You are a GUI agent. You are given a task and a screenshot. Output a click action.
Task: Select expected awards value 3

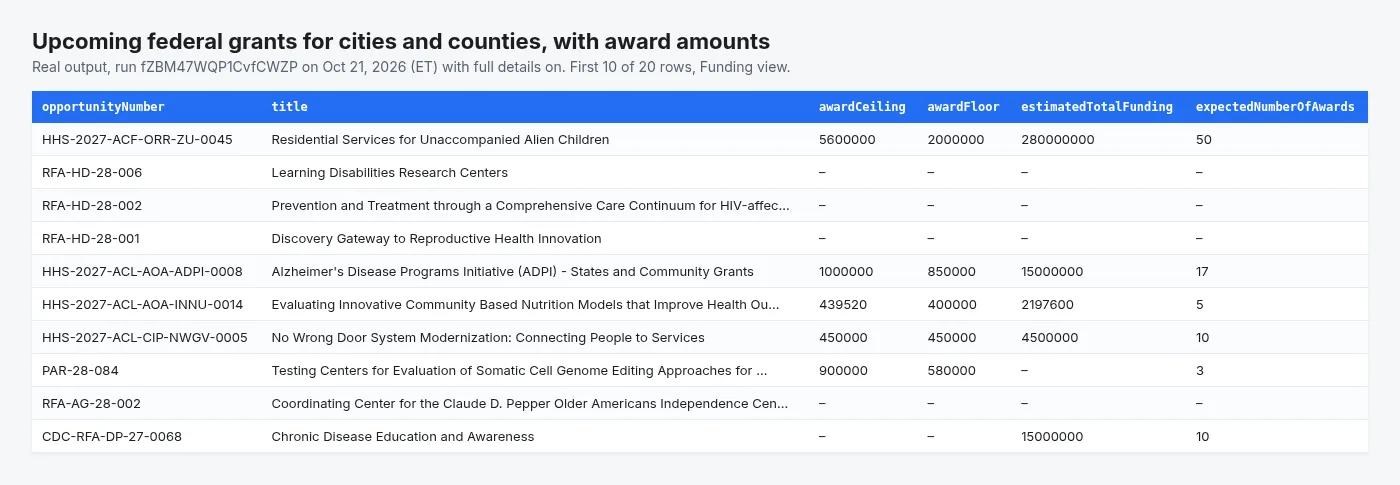tap(1200, 371)
